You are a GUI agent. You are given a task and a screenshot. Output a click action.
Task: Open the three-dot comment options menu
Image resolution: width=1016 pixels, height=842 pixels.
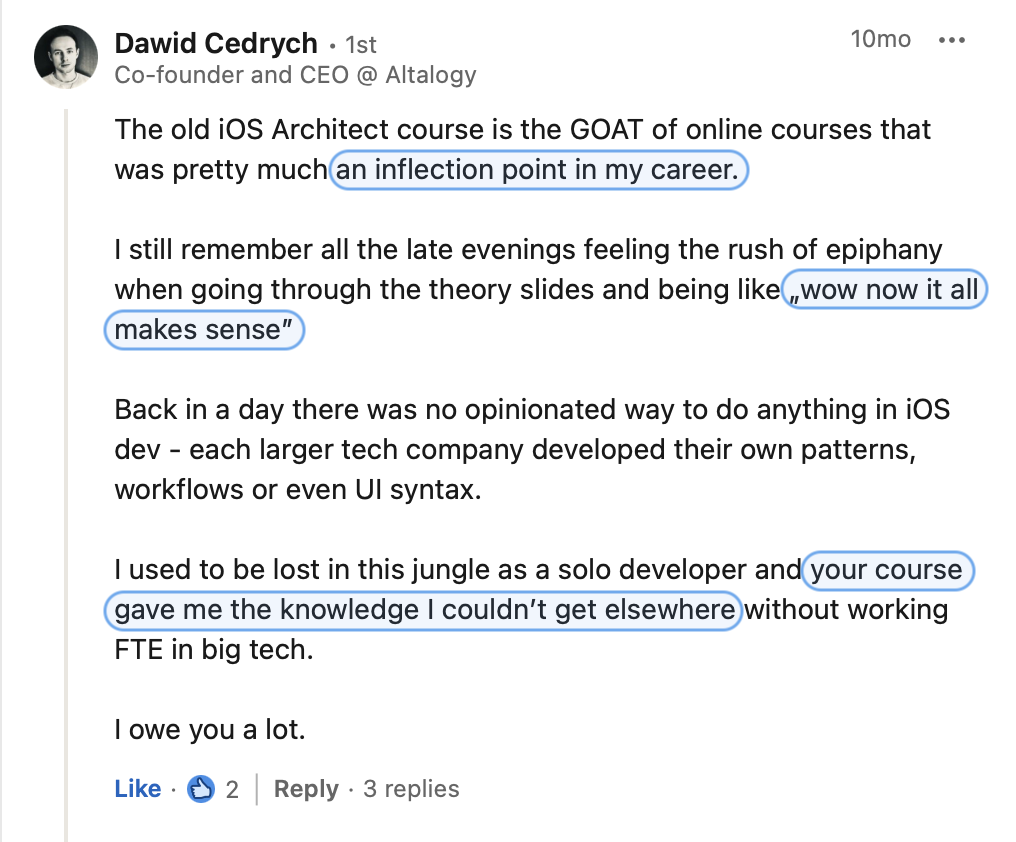tap(951, 40)
